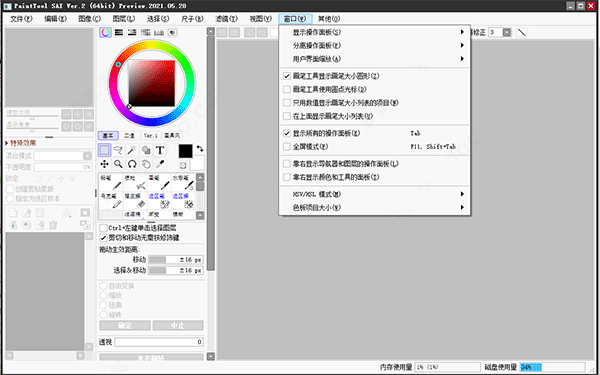
Task: Expand HSV/HSL 模式 submenu
Action: click(375, 194)
